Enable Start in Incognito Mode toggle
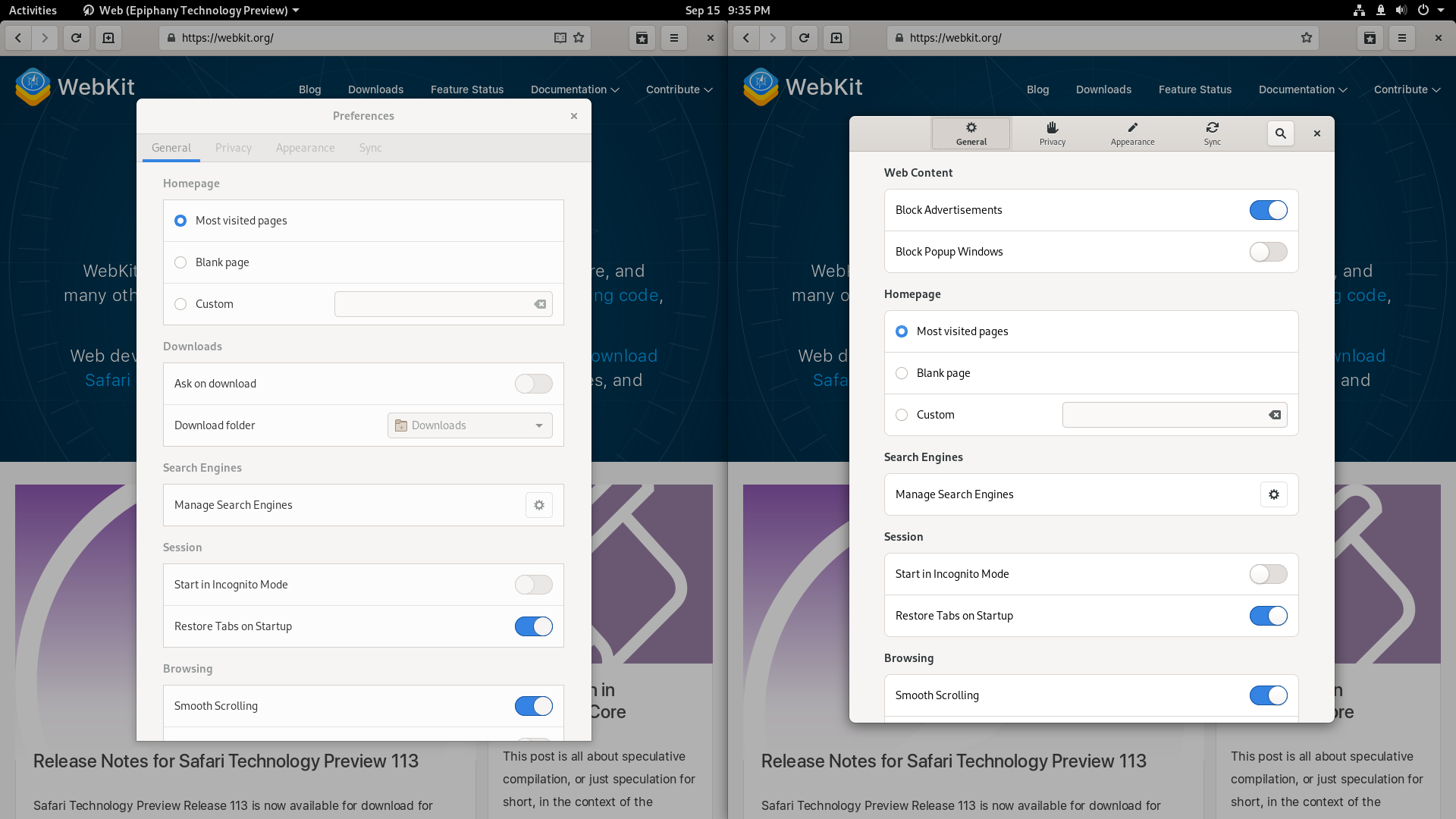This screenshot has height=819, width=1456. pos(1268,573)
